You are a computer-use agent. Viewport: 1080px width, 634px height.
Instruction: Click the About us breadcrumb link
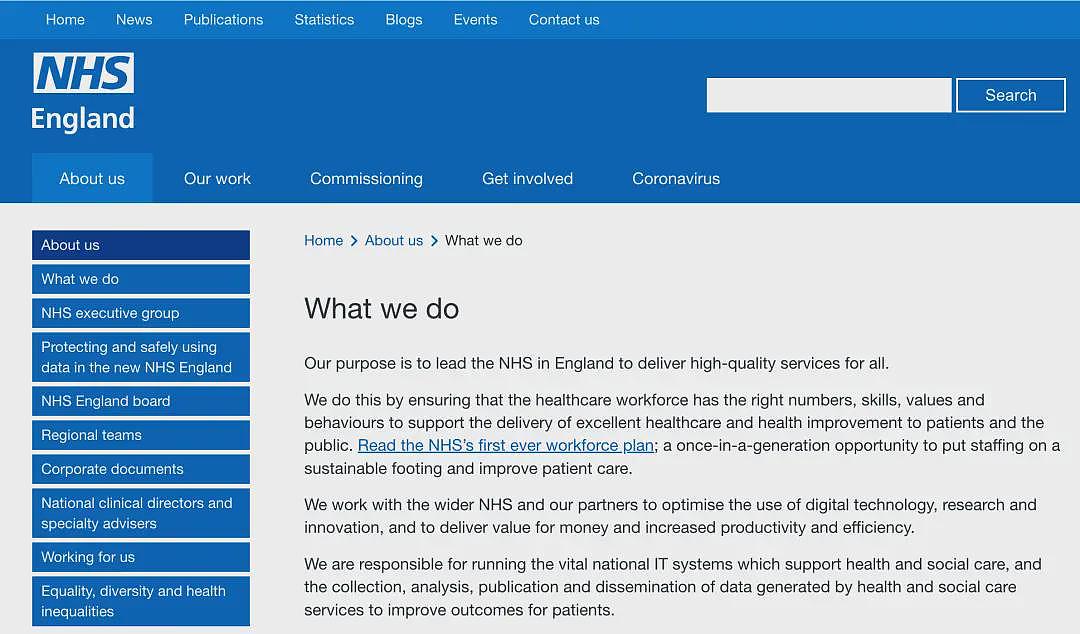393,241
